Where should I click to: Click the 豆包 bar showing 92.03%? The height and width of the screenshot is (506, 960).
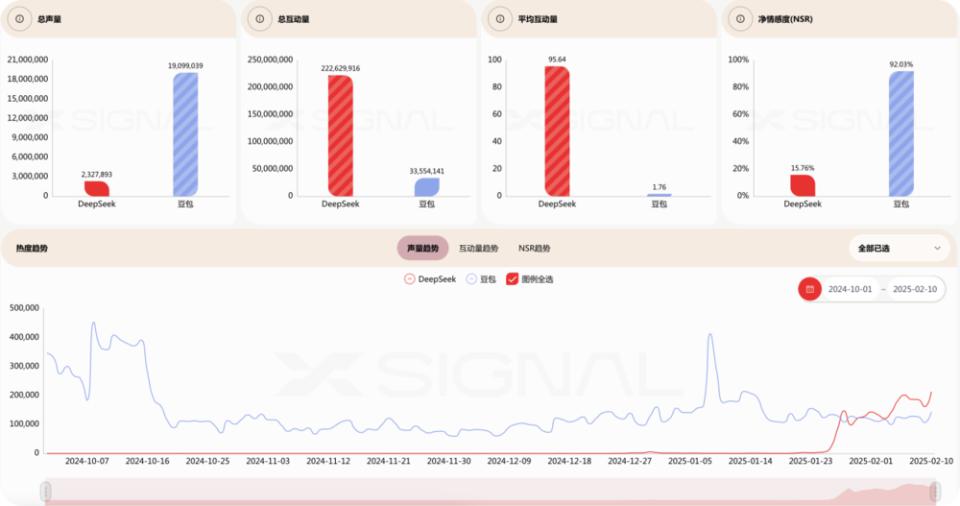click(901, 134)
